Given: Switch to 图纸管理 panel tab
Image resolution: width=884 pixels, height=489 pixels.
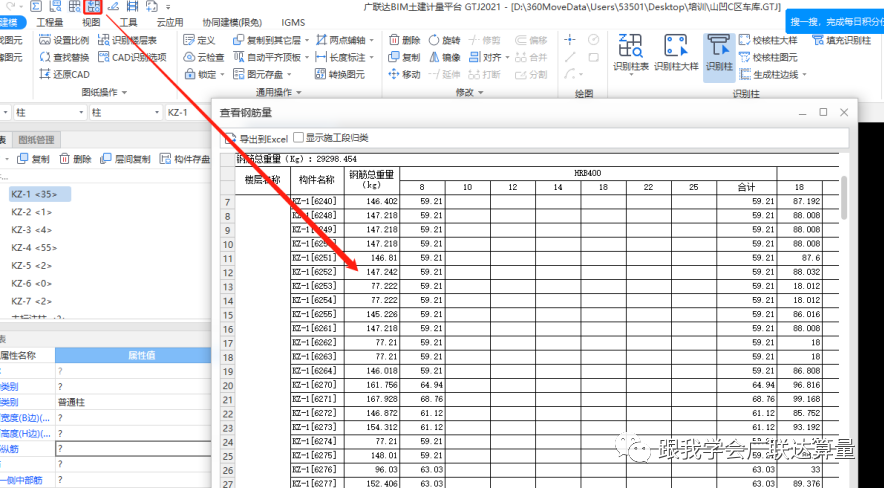Looking at the screenshot, I should click(37, 140).
